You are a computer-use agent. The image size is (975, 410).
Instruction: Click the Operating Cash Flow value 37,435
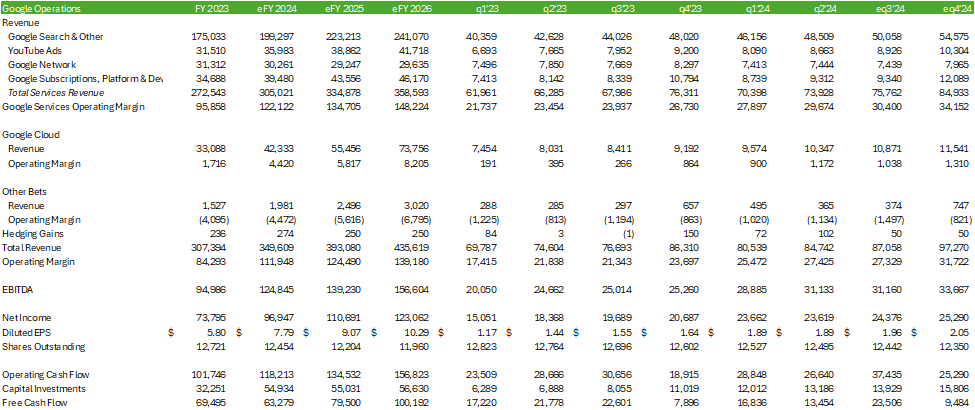click(889, 375)
